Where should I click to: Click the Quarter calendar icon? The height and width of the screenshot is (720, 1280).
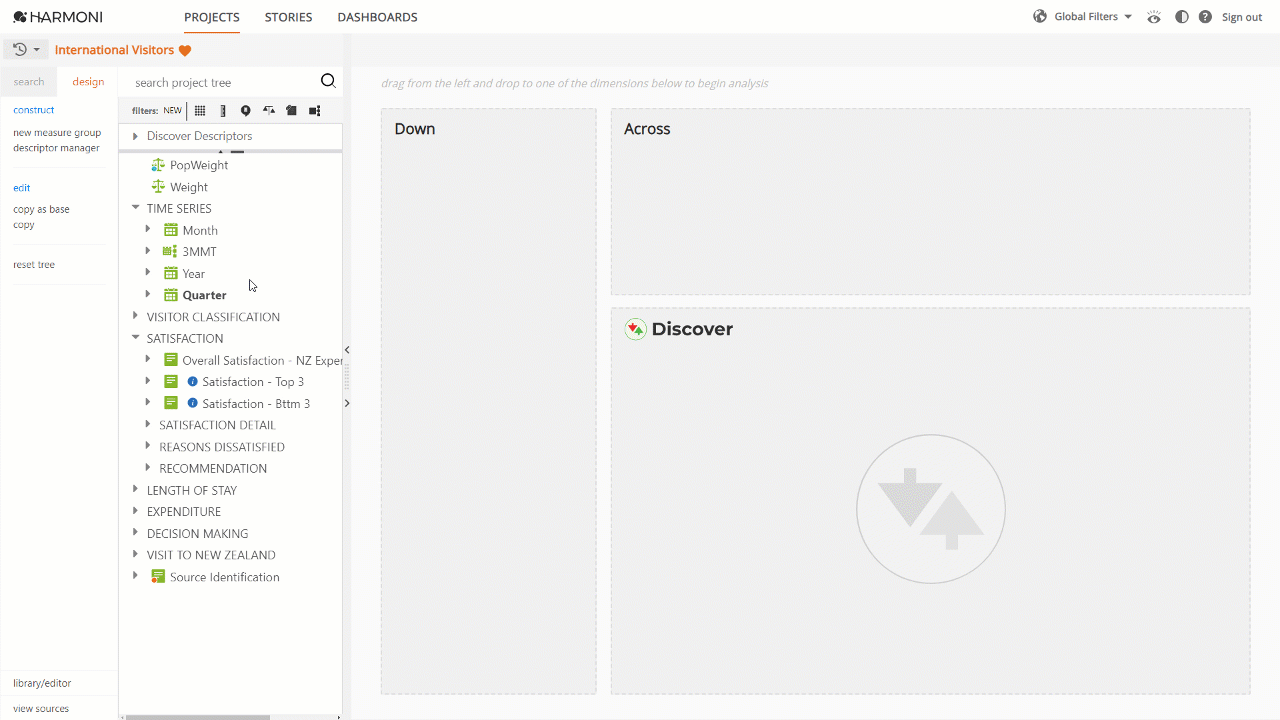tap(171, 295)
